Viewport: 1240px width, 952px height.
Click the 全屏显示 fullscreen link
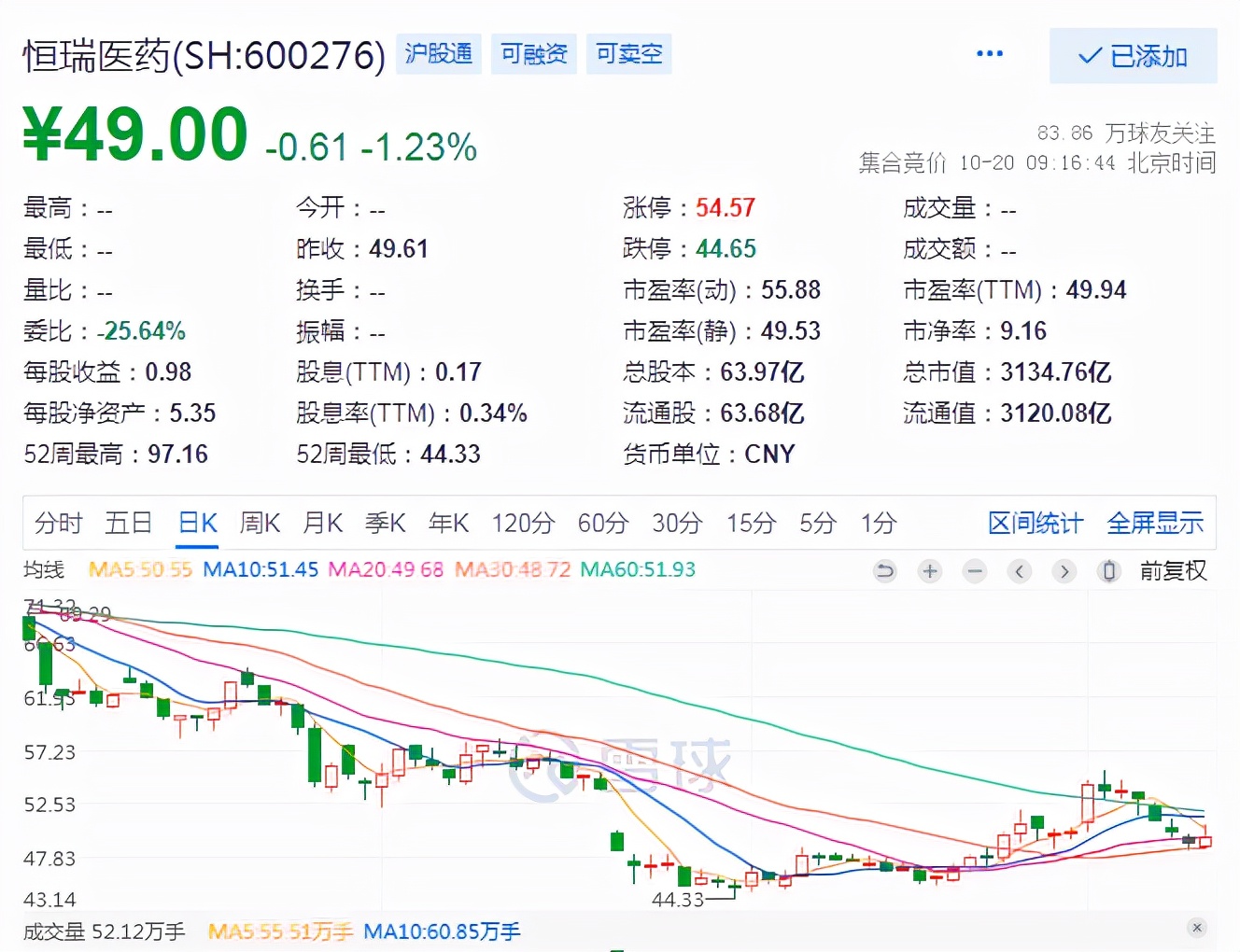coord(1155,523)
